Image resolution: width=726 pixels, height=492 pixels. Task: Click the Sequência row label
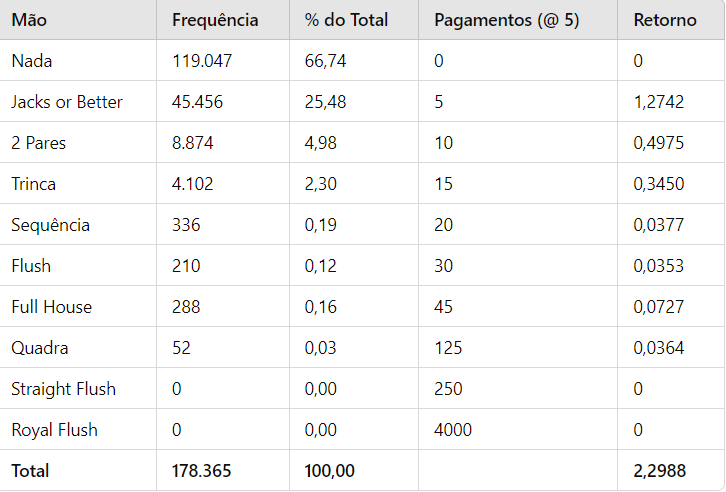50,225
